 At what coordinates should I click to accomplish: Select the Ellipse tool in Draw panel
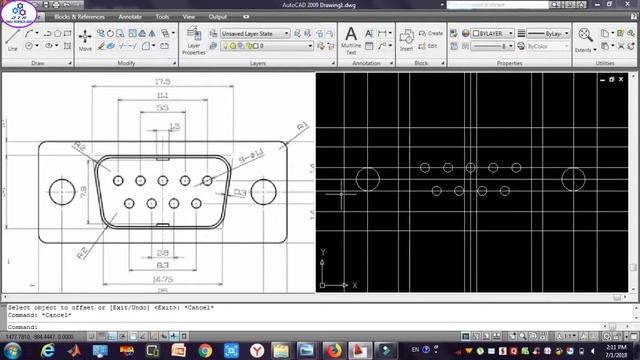click(49, 46)
